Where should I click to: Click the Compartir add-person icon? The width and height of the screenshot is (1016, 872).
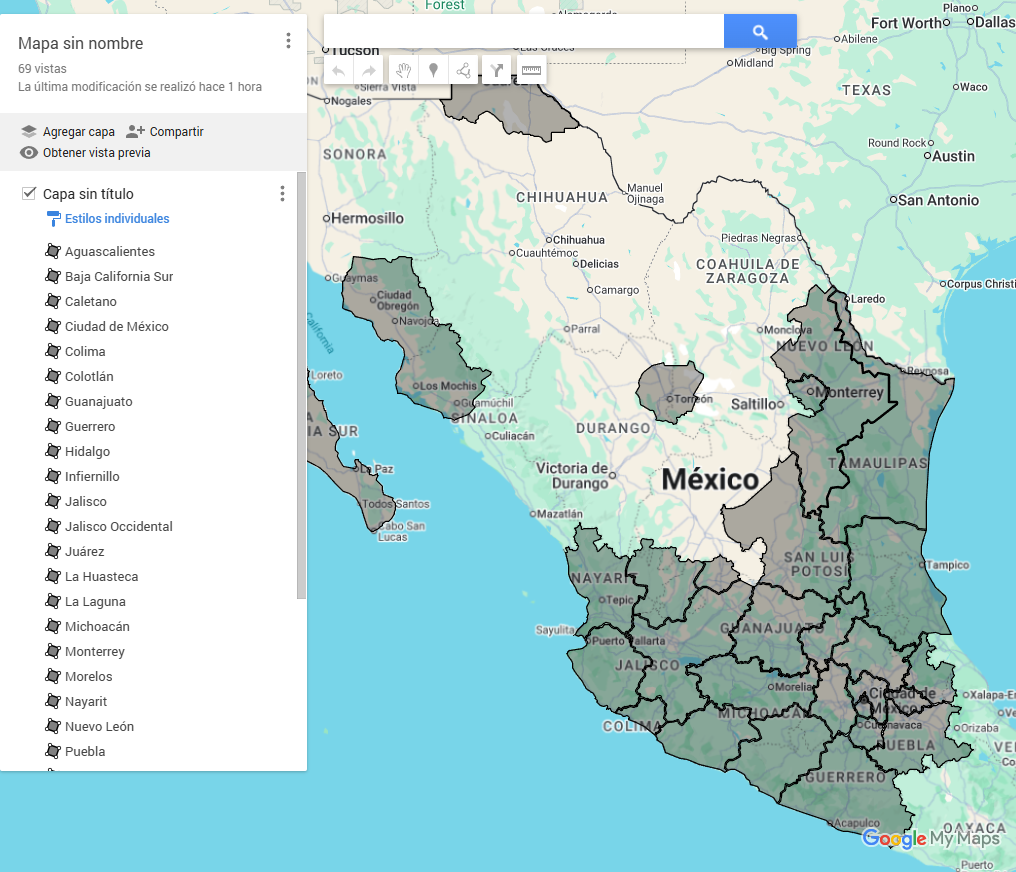pos(135,132)
